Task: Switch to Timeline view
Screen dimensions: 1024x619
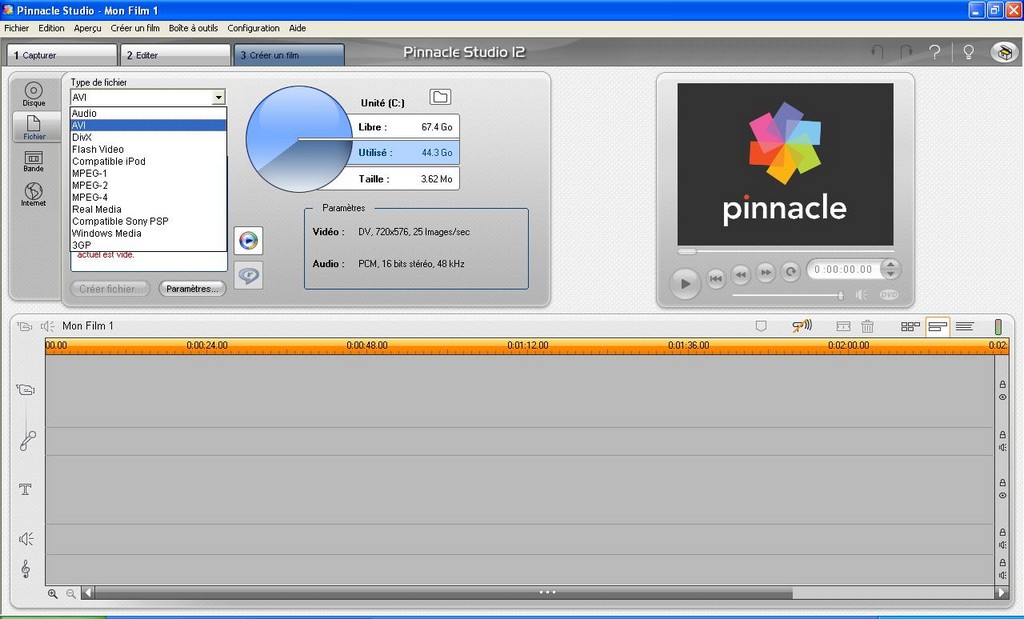Action: (938, 326)
